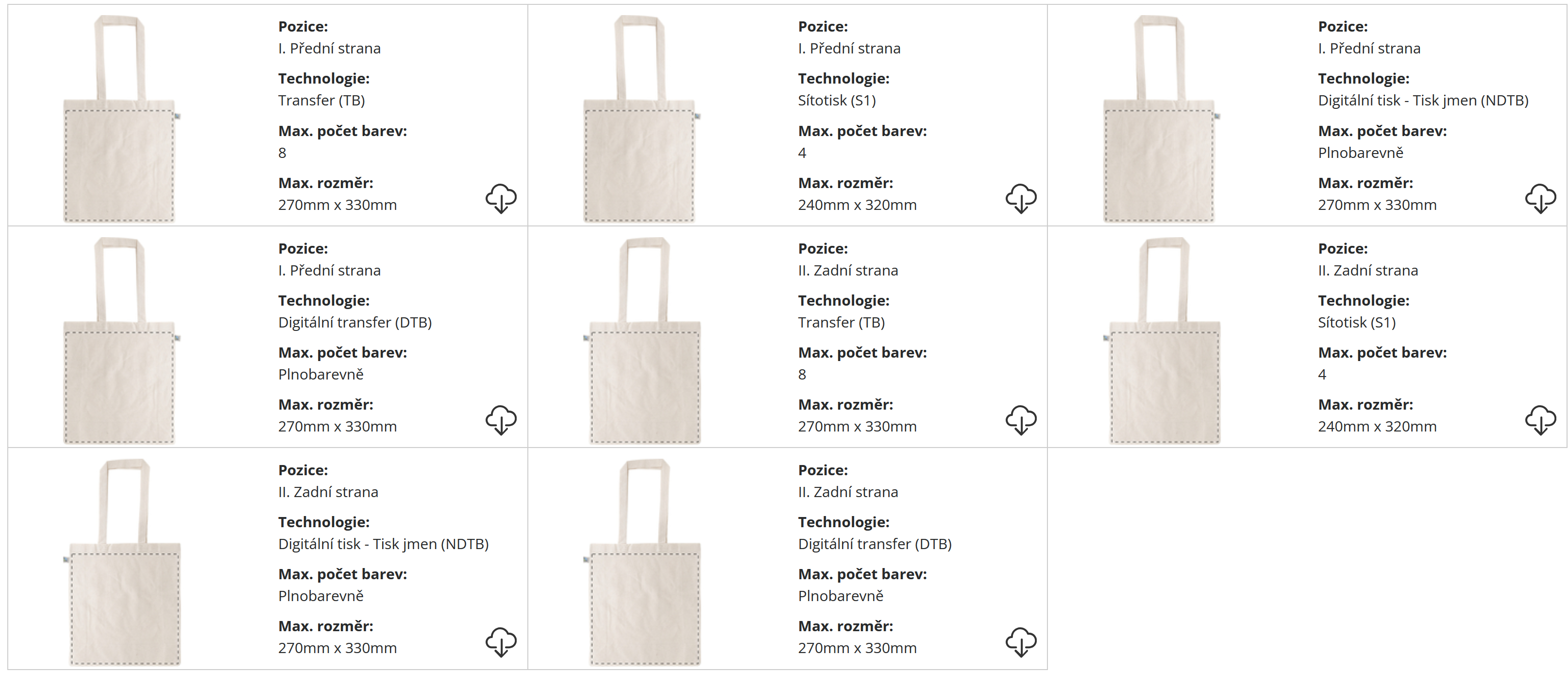Download template for front side Sítotisk (S1)
This screenshot has width=1568, height=690.
pos(1020,199)
